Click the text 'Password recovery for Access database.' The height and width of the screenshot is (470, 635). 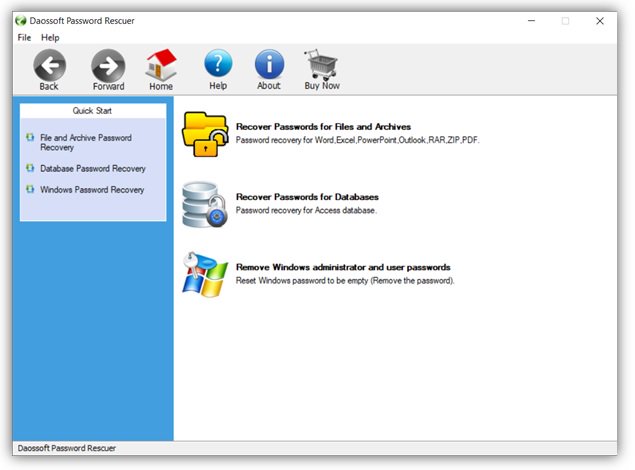click(306, 210)
